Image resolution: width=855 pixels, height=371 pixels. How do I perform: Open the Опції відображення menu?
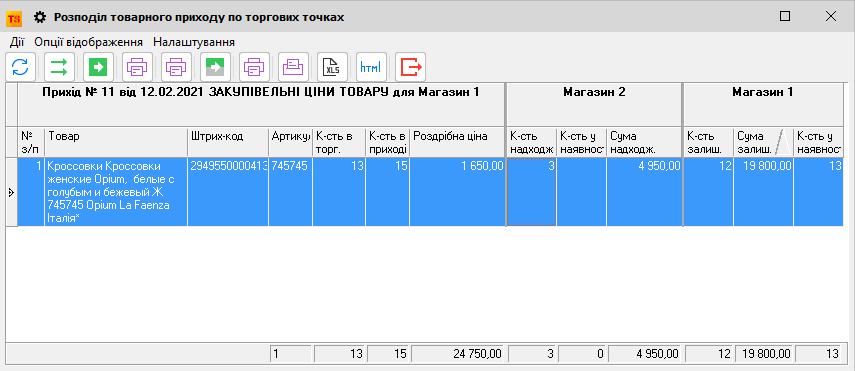tap(89, 42)
